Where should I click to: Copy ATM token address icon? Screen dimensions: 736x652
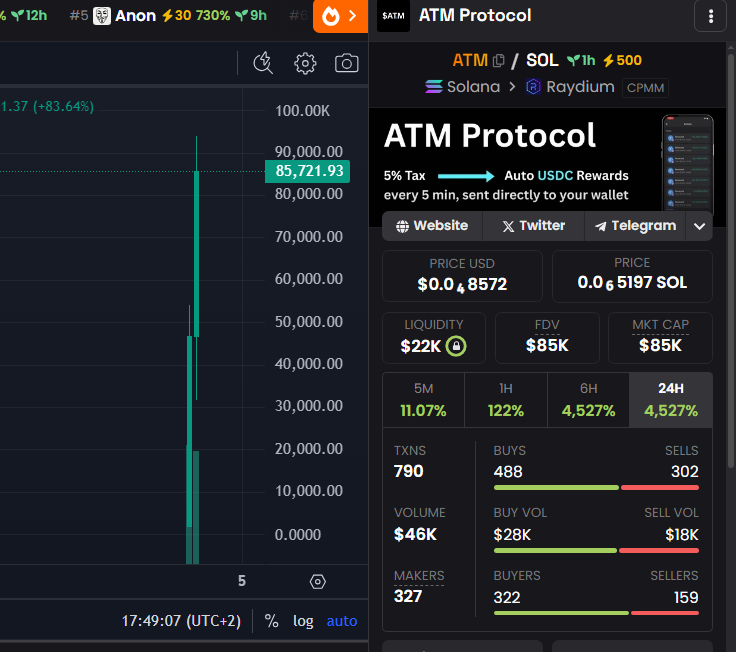(498, 61)
